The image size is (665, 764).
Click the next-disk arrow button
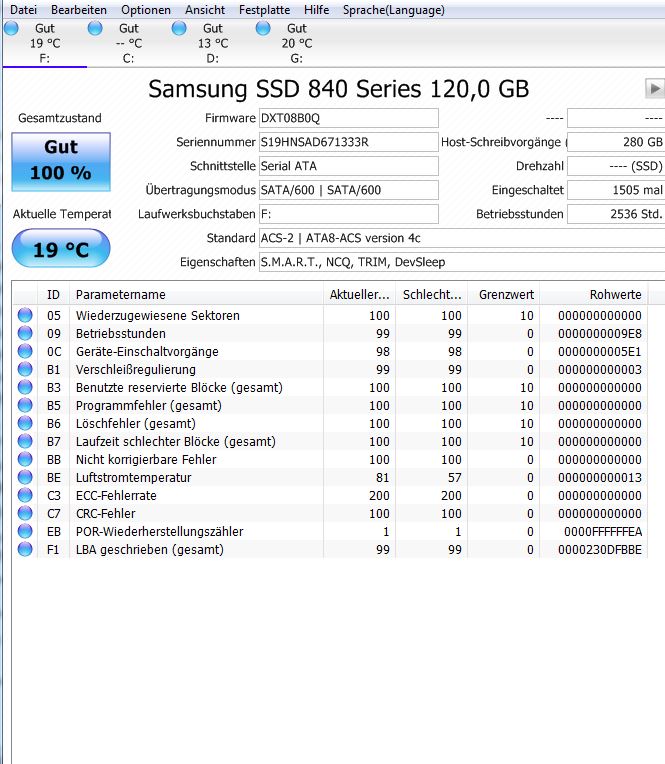tap(654, 89)
